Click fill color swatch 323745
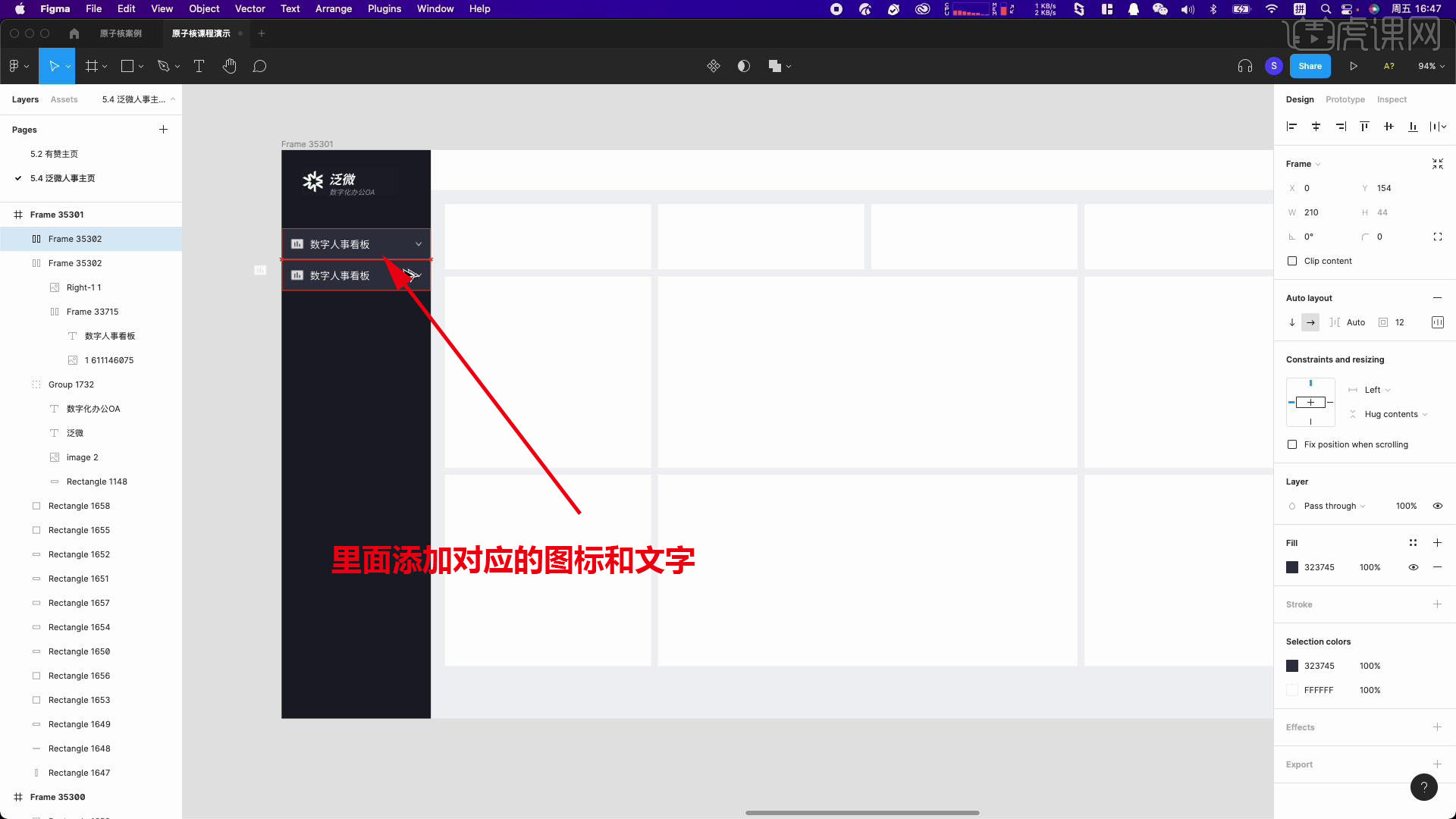The image size is (1456, 819). [x=1292, y=567]
